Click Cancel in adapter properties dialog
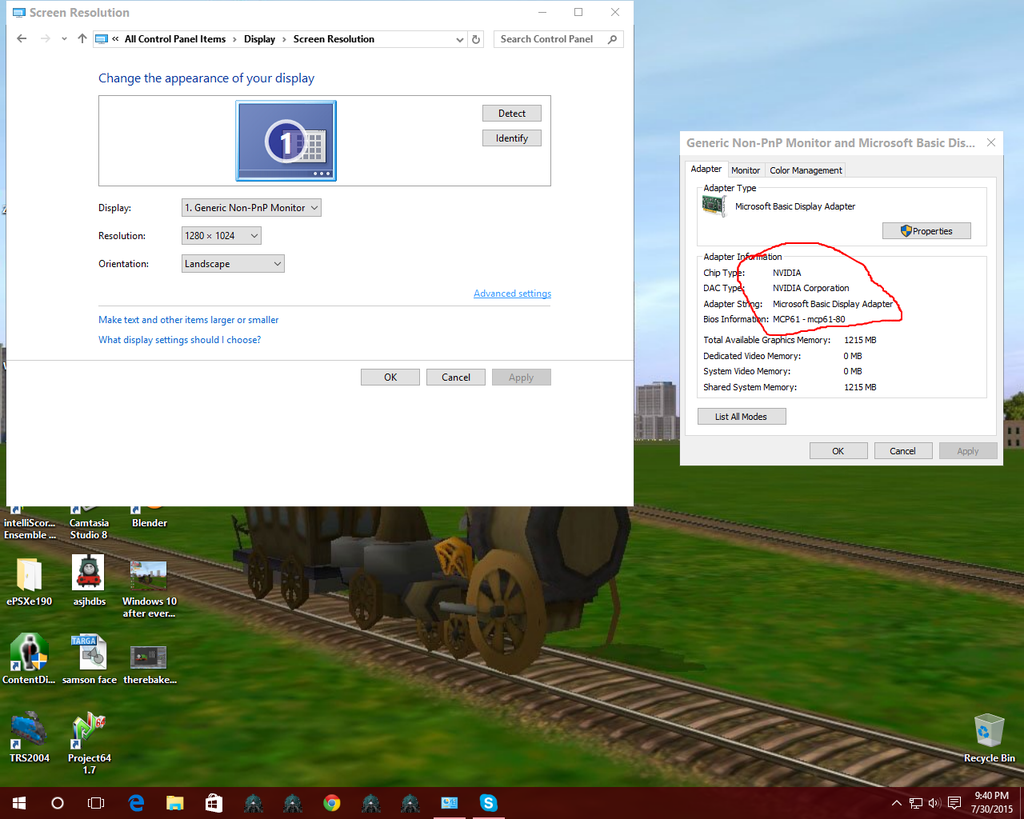 click(x=903, y=451)
